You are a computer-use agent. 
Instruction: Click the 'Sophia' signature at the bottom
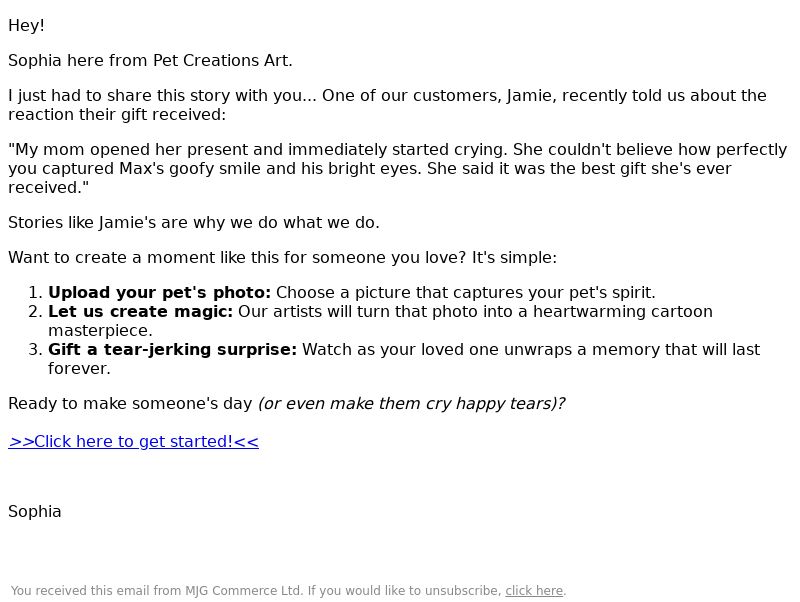coord(35,512)
